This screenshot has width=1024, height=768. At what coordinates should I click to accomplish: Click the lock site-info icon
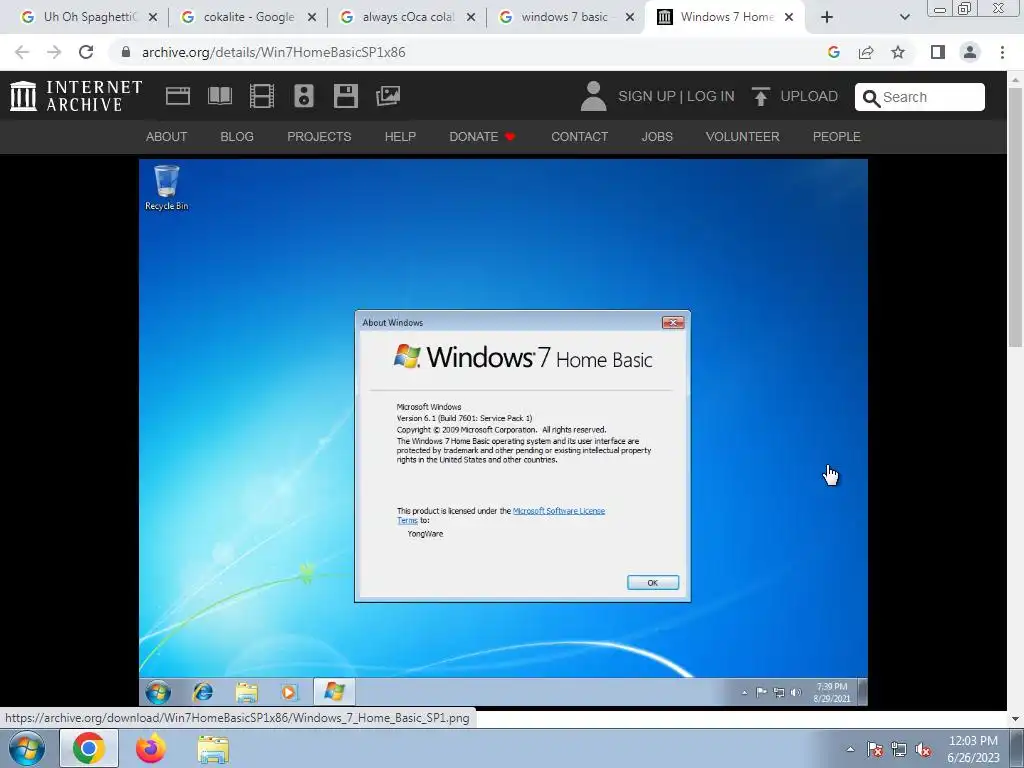[x=126, y=52]
